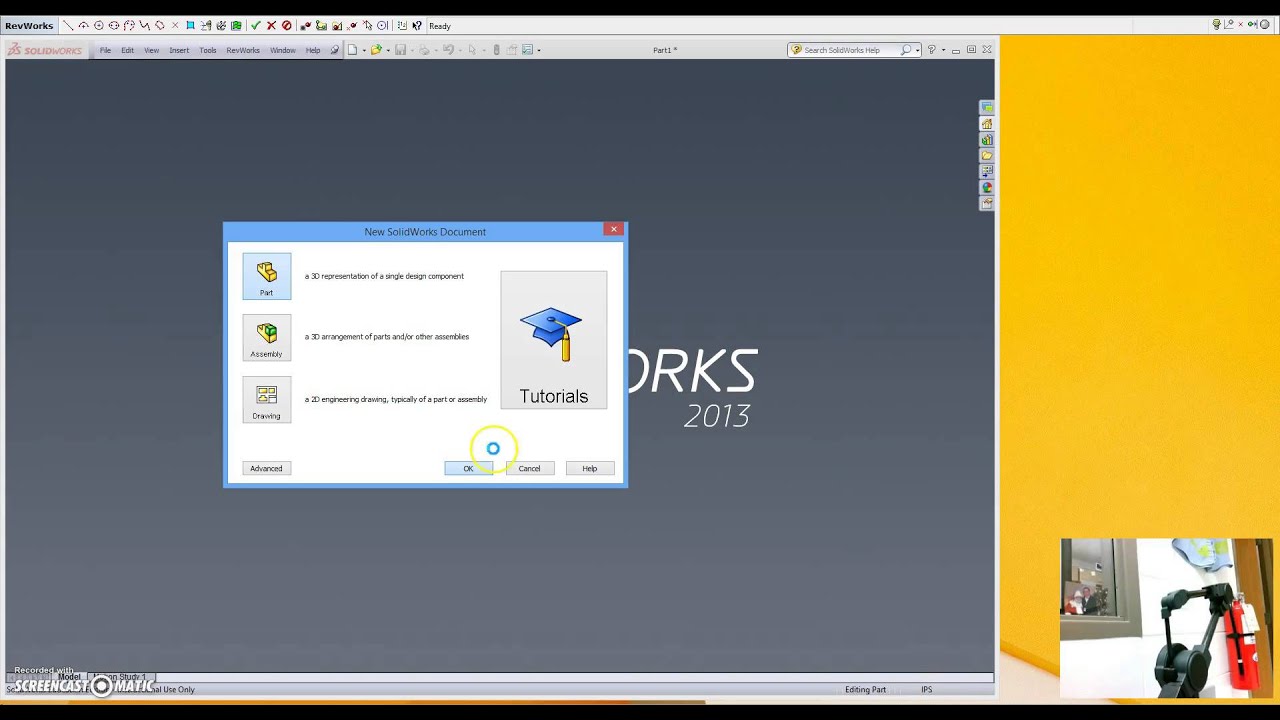Click the Open document folder icon

(x=376, y=50)
